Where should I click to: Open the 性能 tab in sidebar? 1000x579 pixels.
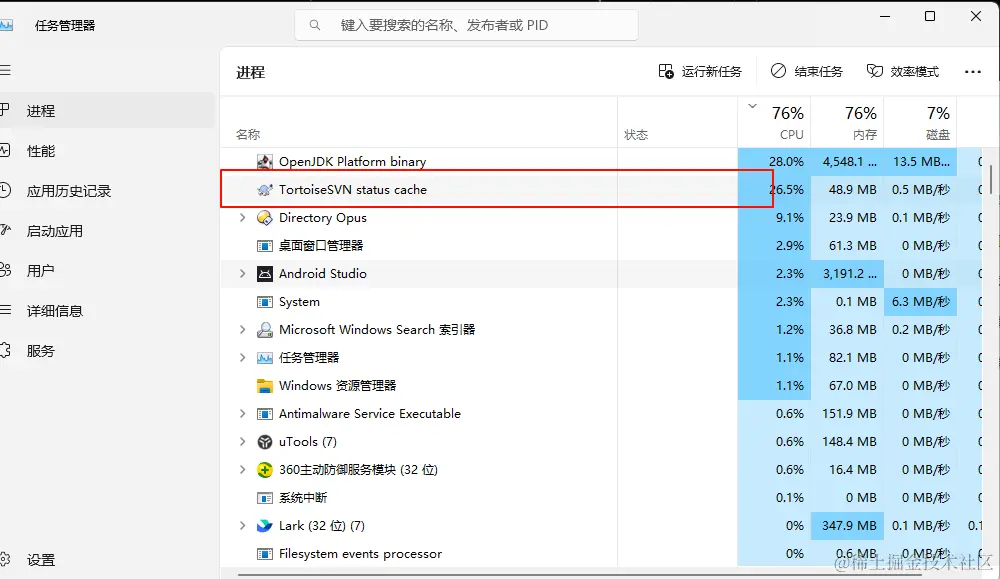41,151
